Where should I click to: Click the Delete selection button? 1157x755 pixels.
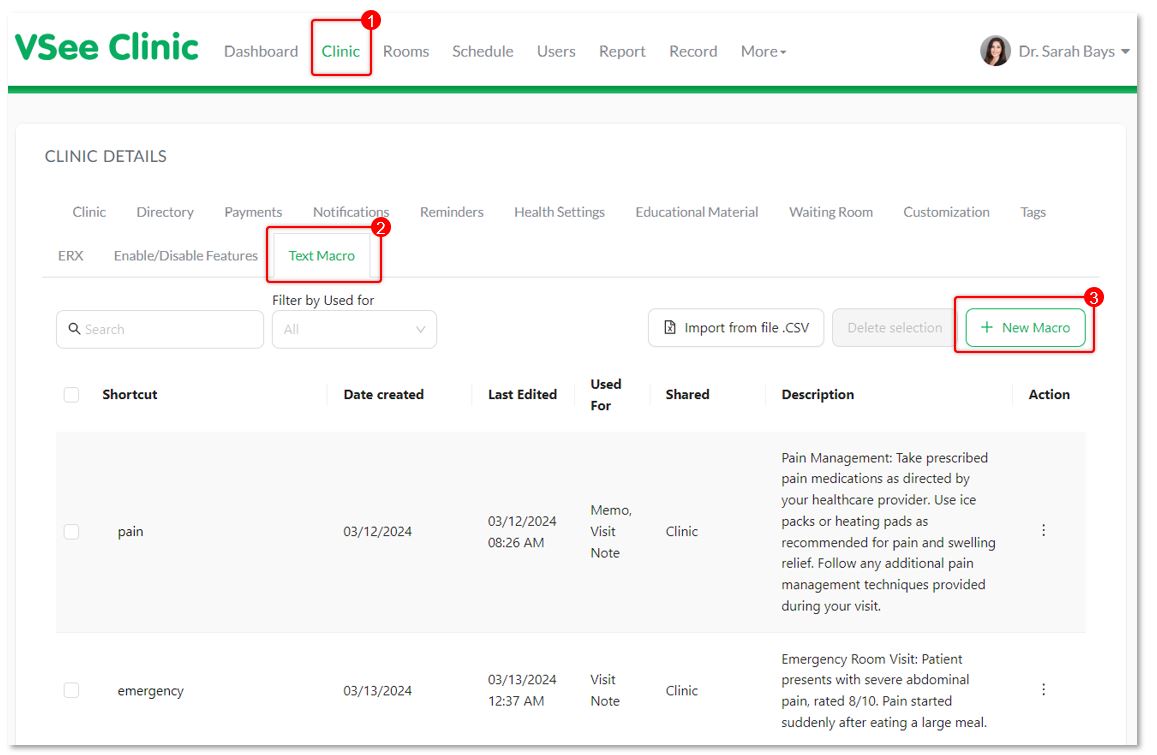[x=894, y=328]
